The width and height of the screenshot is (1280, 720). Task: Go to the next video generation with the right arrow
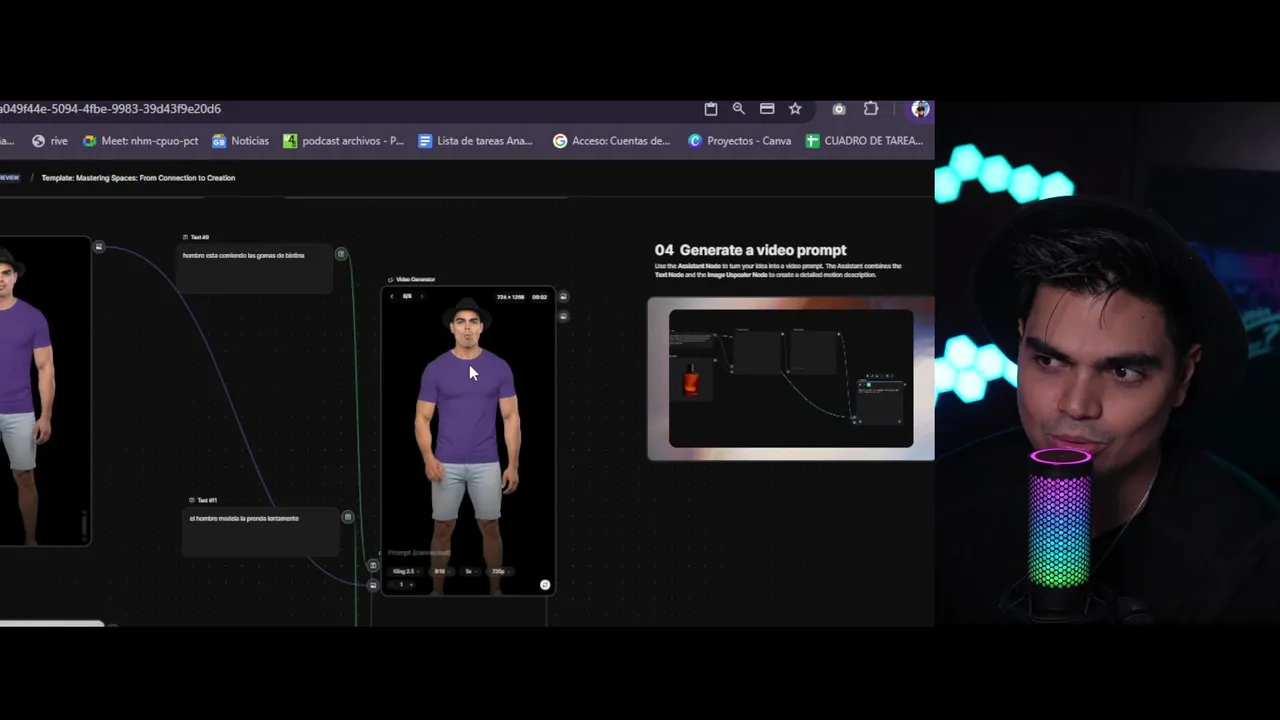[421, 297]
